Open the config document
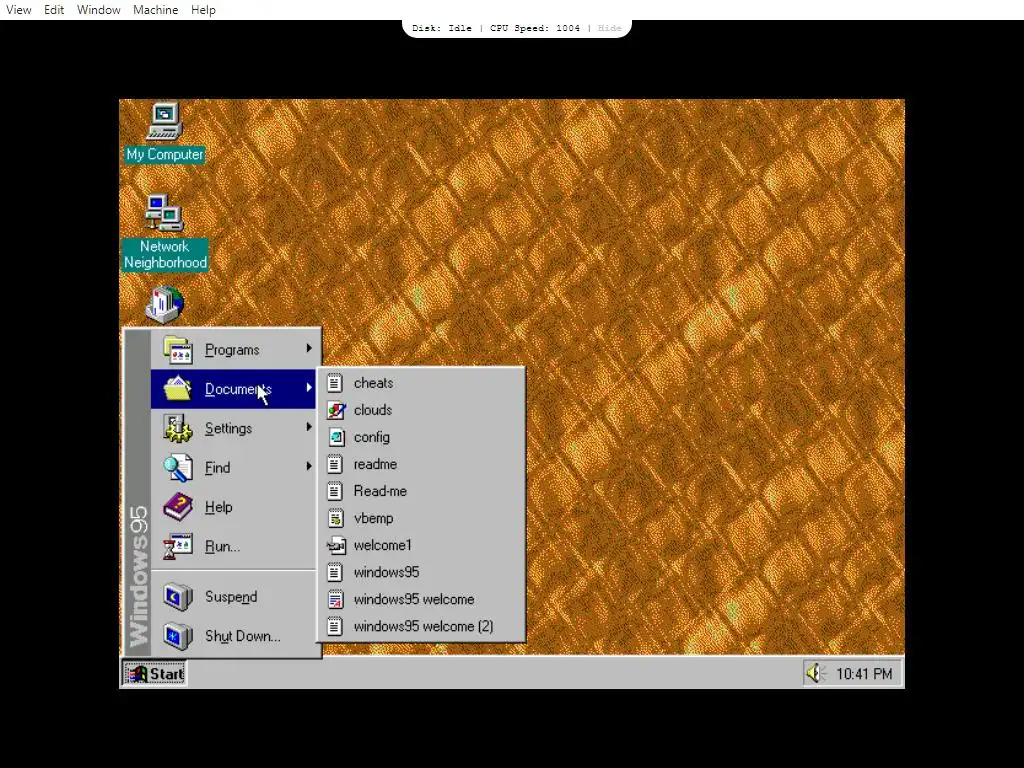The image size is (1024, 768). pyautogui.click(x=421, y=437)
